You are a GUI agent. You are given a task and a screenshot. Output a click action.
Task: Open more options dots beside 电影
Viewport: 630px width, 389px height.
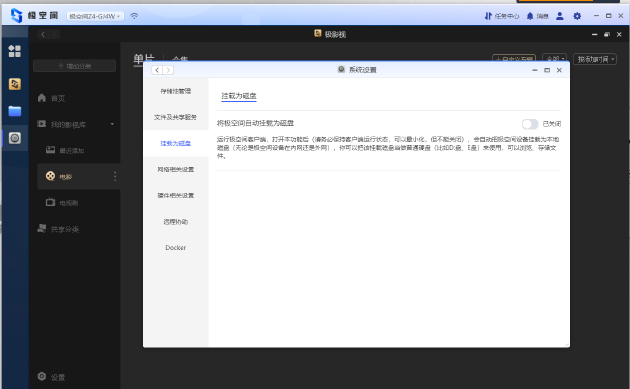(x=115, y=176)
